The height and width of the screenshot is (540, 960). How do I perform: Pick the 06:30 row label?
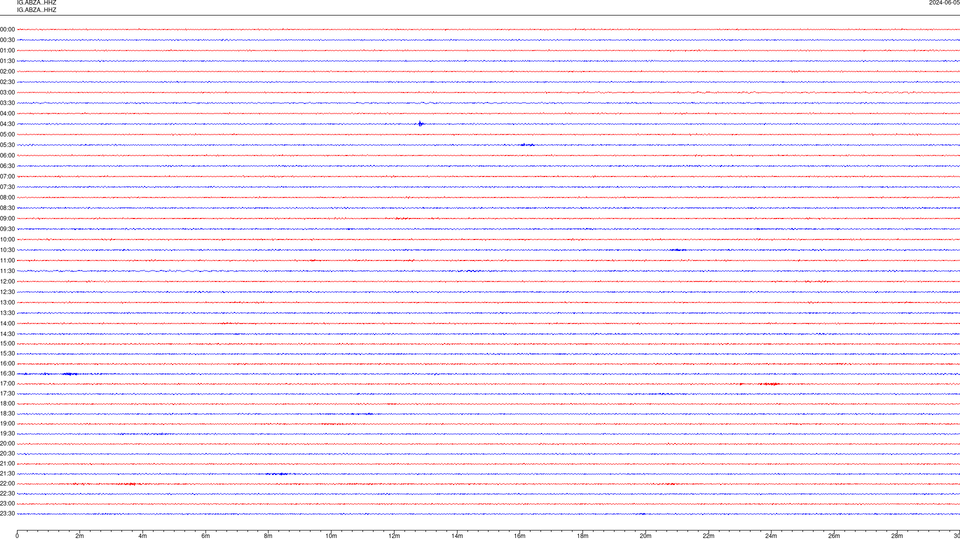7,166
